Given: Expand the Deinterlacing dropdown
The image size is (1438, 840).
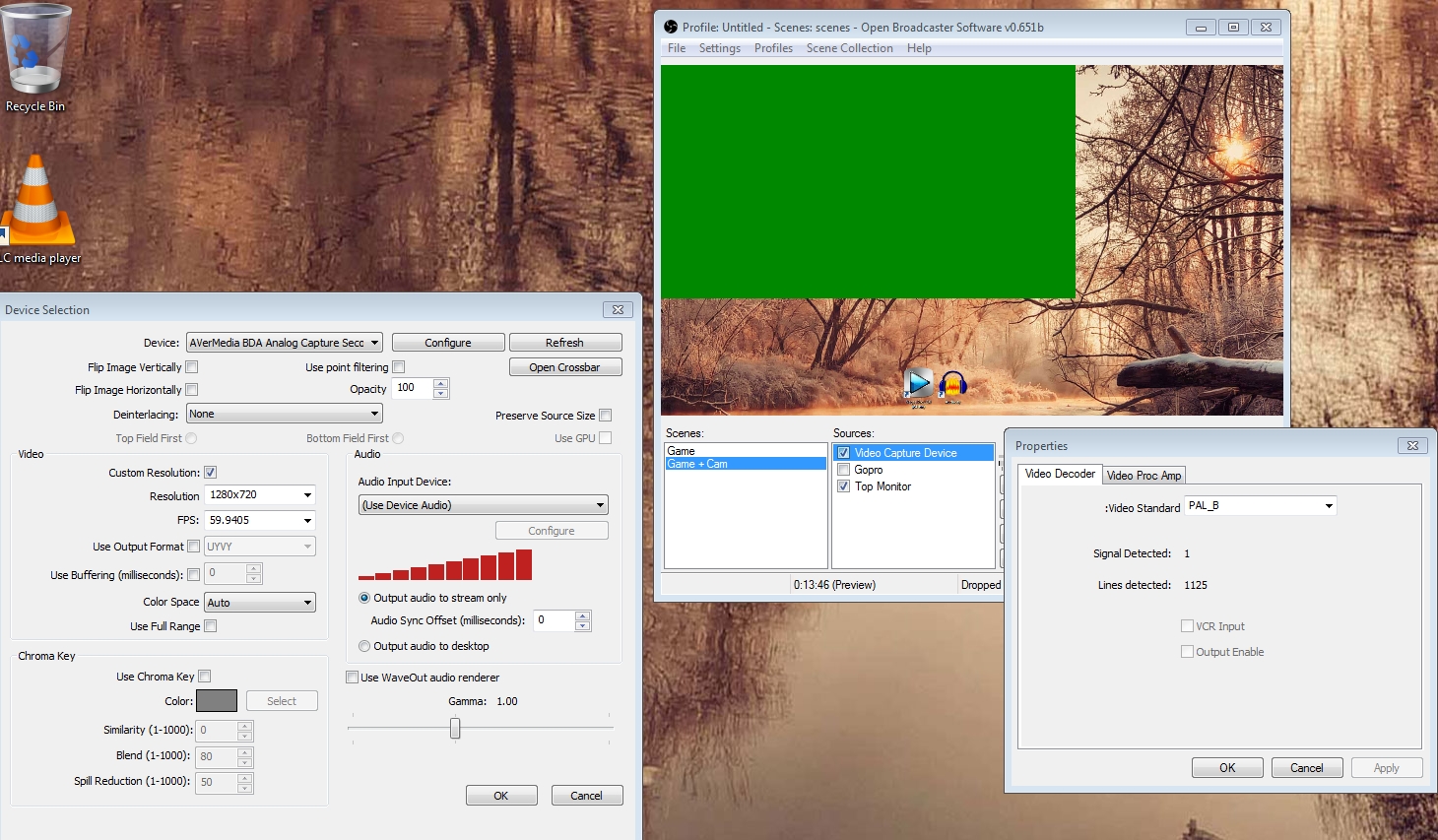Looking at the screenshot, I should (x=285, y=415).
